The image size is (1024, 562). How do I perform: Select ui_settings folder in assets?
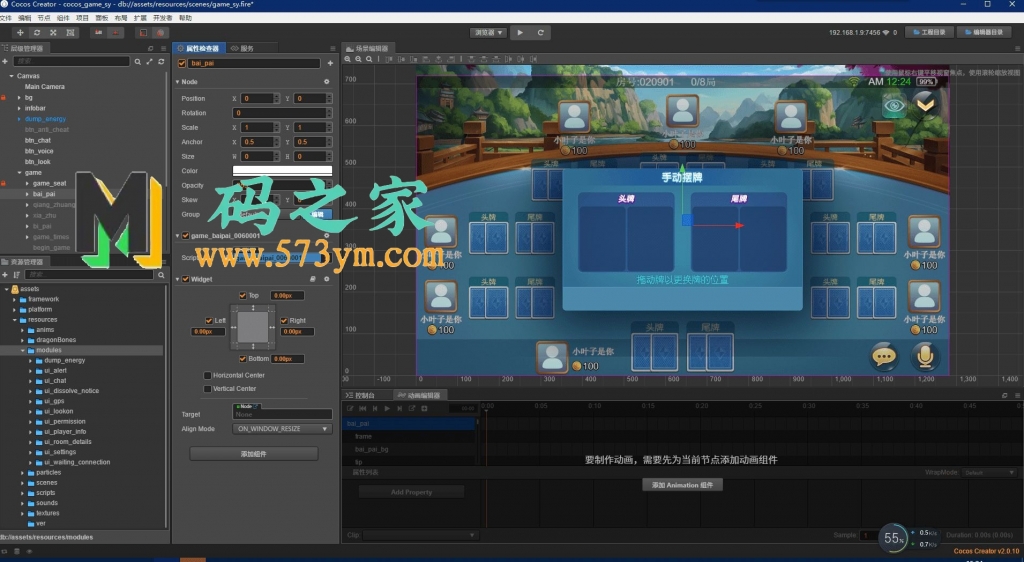[60, 452]
